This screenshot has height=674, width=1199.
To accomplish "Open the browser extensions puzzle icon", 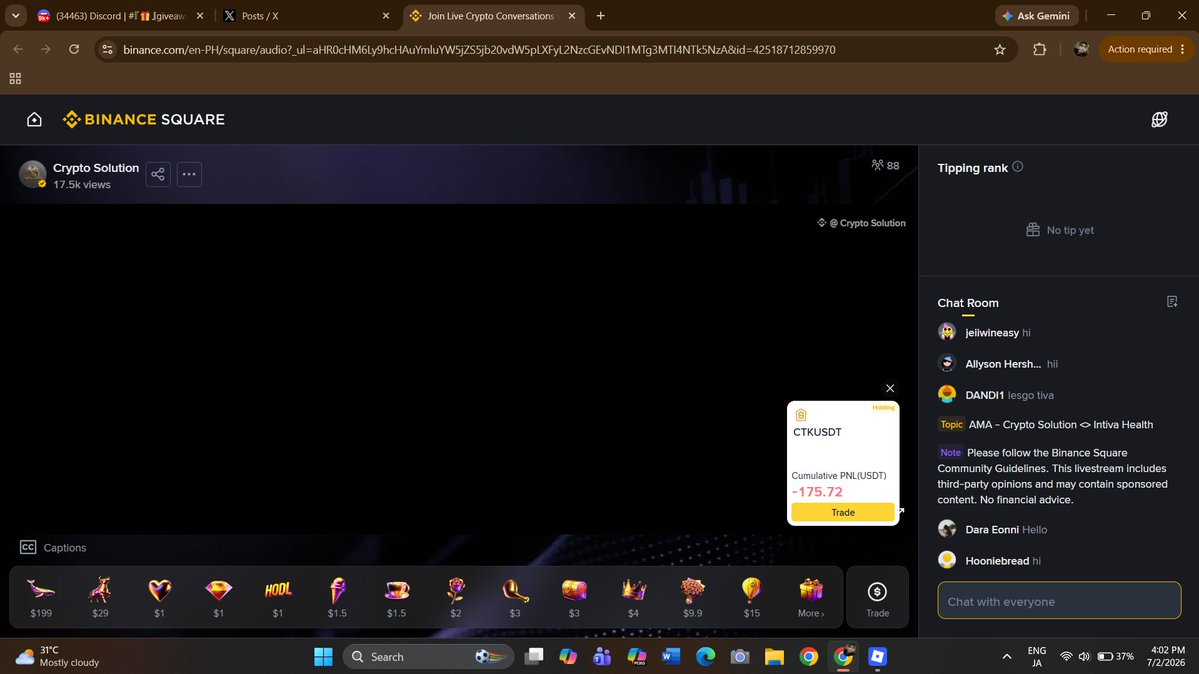I will [x=1039, y=49].
